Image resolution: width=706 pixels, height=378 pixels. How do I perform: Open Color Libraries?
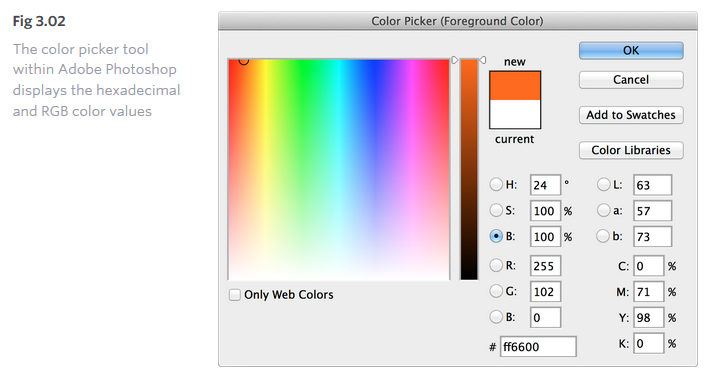[x=631, y=150]
